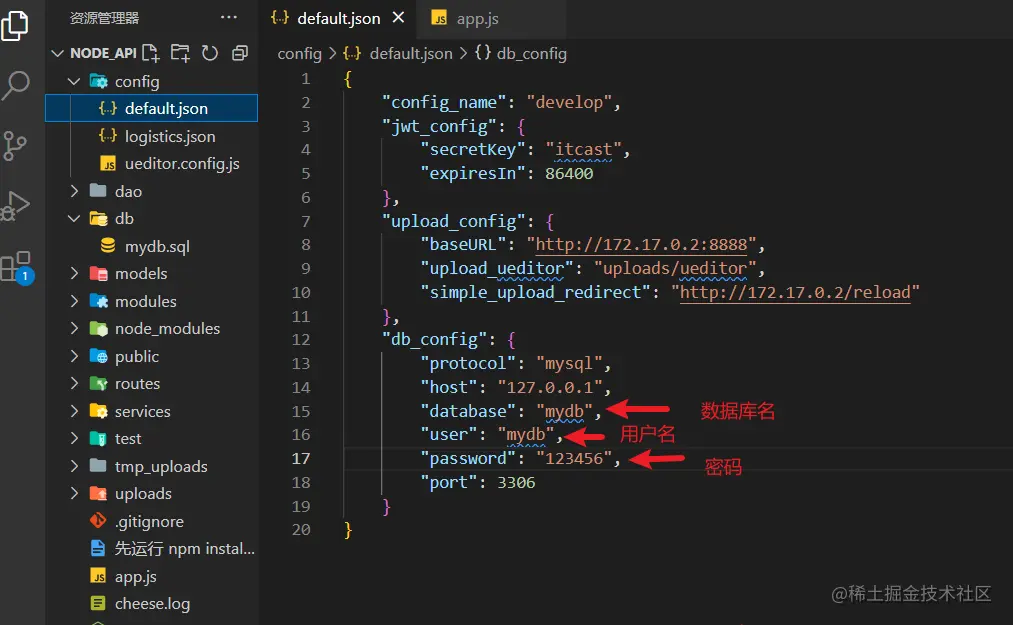Select the default.json editor tab
Viewport: 1013px width, 625px height.
click(338, 19)
